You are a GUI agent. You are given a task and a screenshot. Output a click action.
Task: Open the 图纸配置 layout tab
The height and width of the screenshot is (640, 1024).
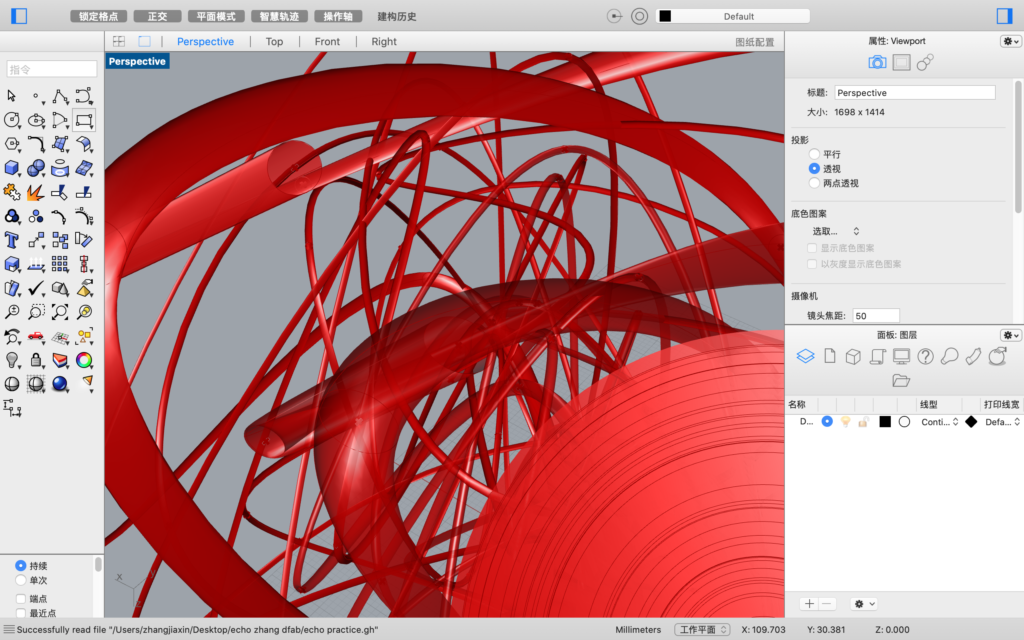754,42
